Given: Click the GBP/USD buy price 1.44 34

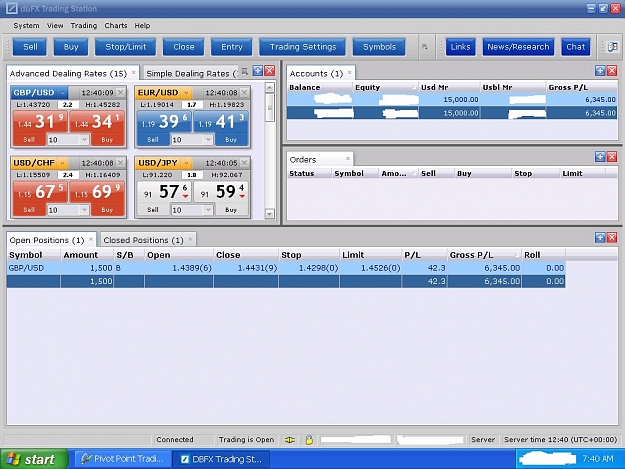Looking at the screenshot, I should [97, 122].
